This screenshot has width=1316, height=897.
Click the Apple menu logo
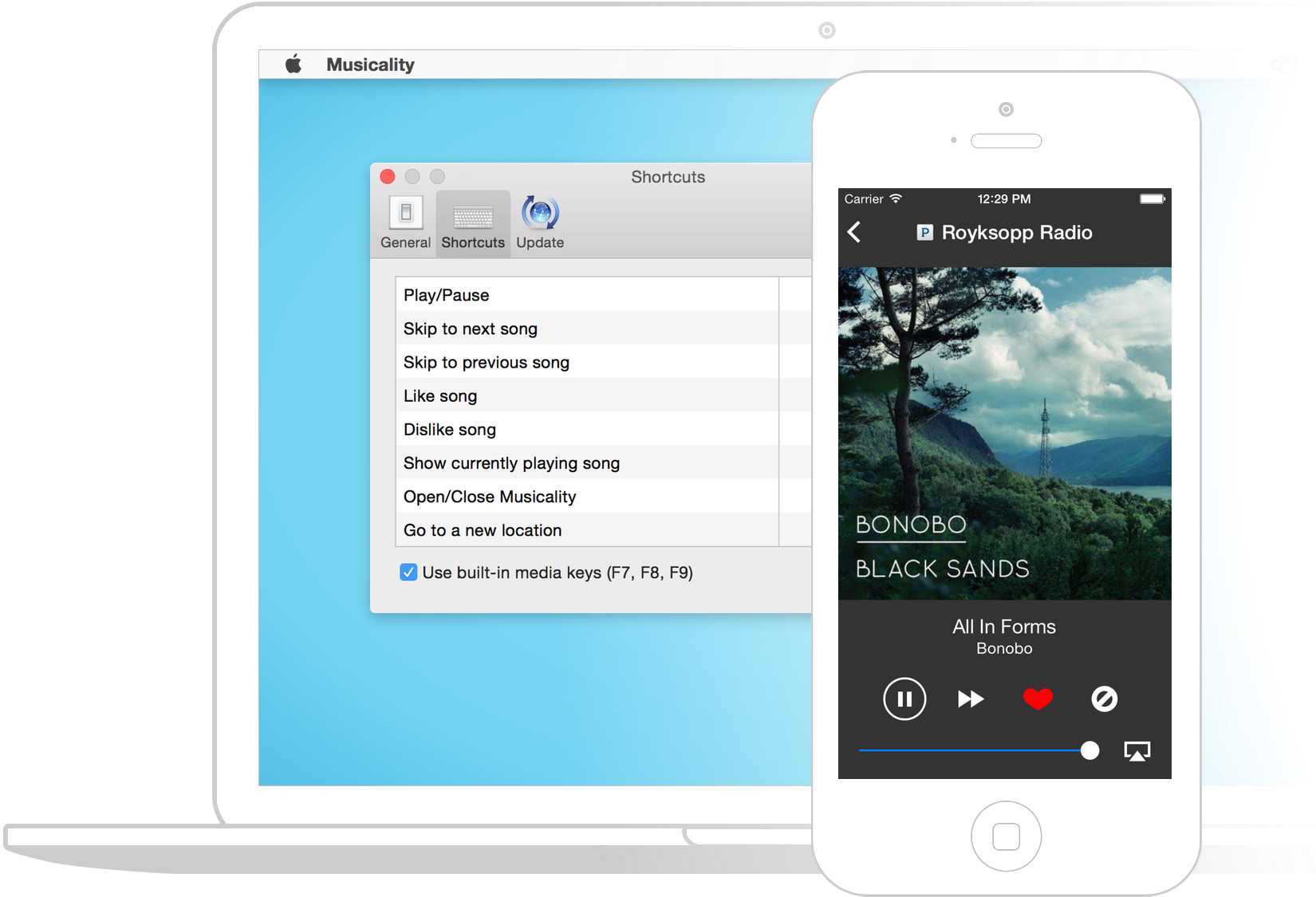[294, 64]
